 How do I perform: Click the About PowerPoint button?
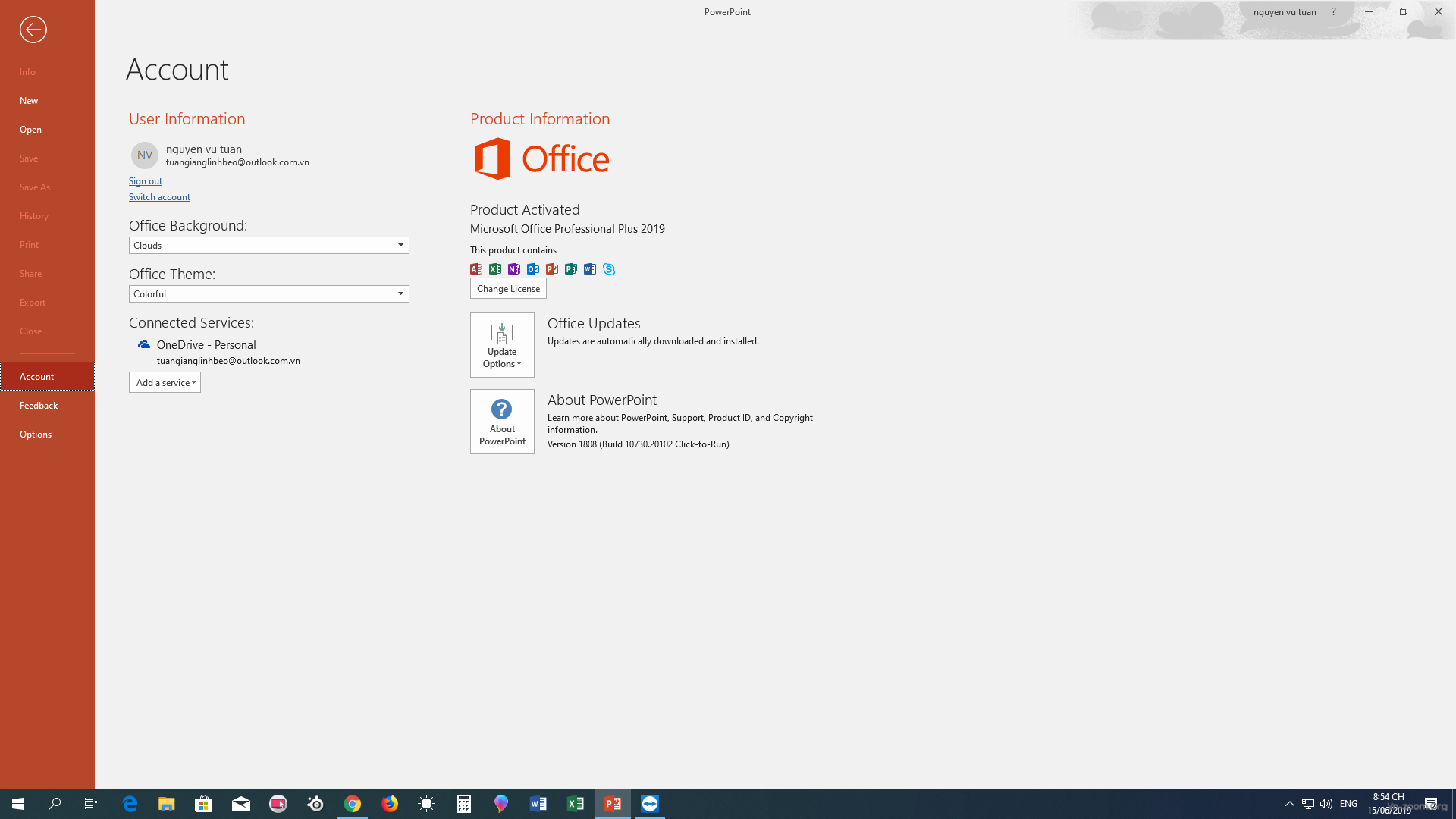pyautogui.click(x=502, y=422)
